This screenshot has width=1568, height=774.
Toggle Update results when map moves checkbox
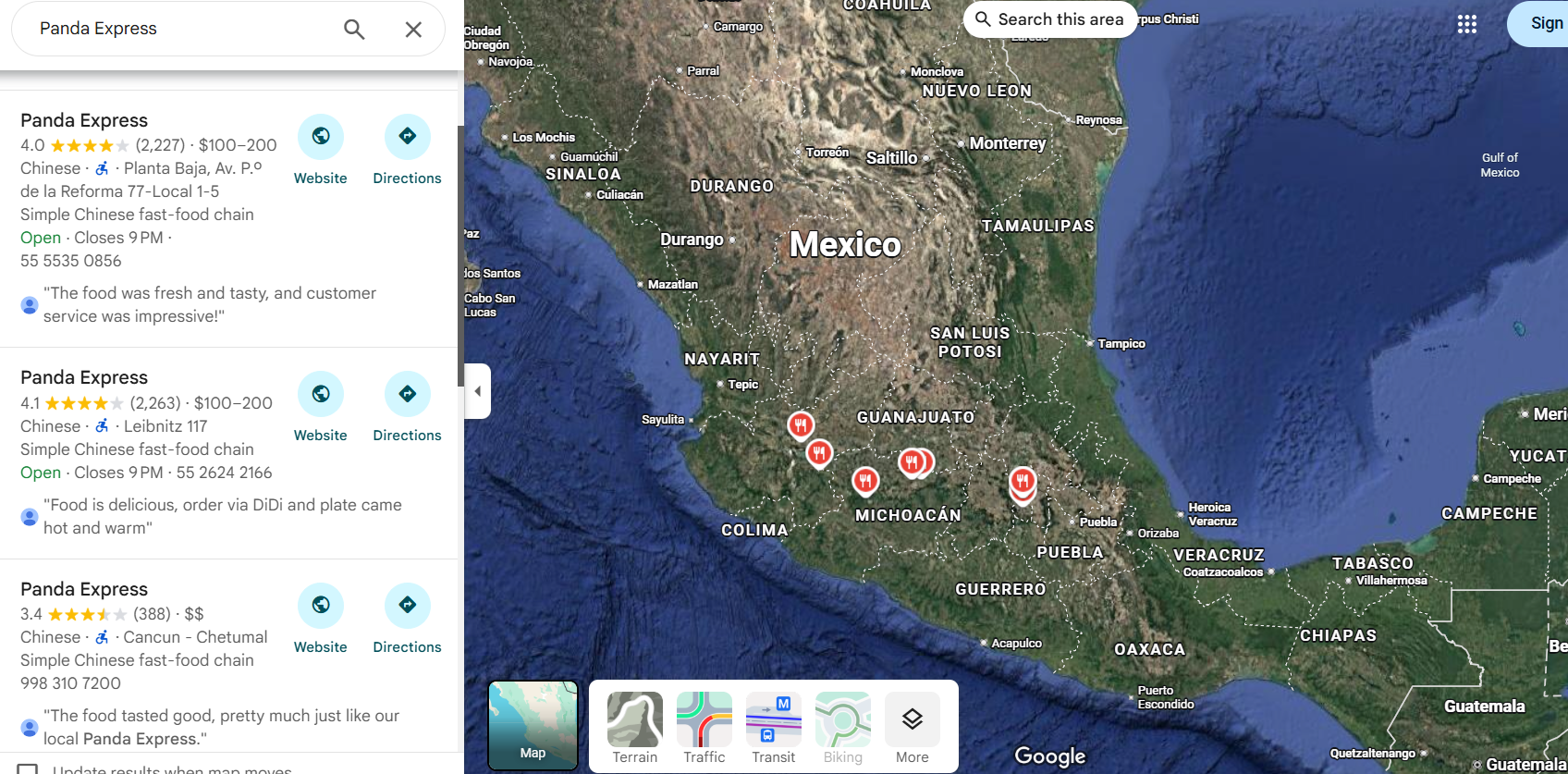coord(28,768)
